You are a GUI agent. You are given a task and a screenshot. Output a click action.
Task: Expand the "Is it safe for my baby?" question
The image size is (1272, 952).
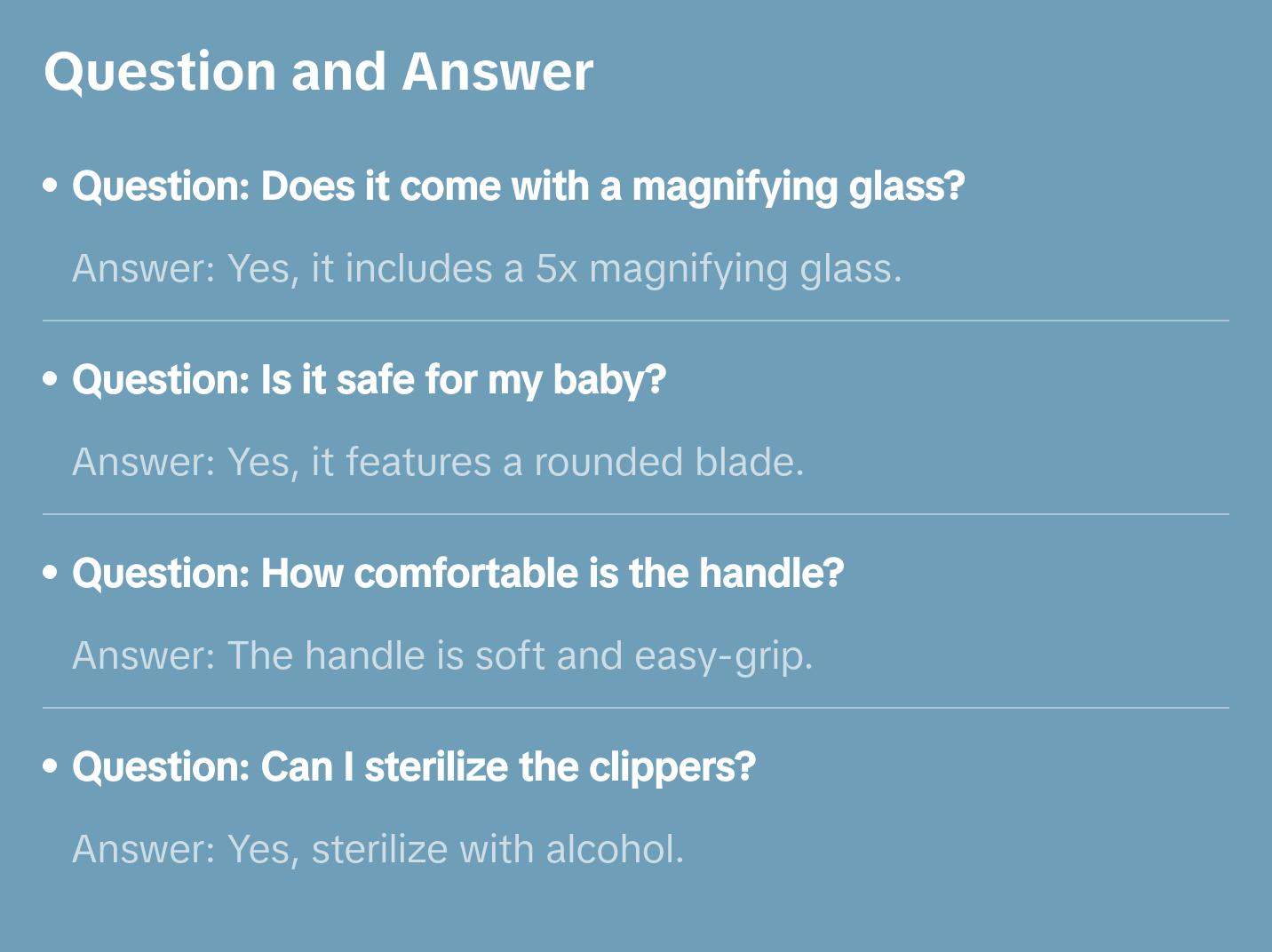[369, 380]
